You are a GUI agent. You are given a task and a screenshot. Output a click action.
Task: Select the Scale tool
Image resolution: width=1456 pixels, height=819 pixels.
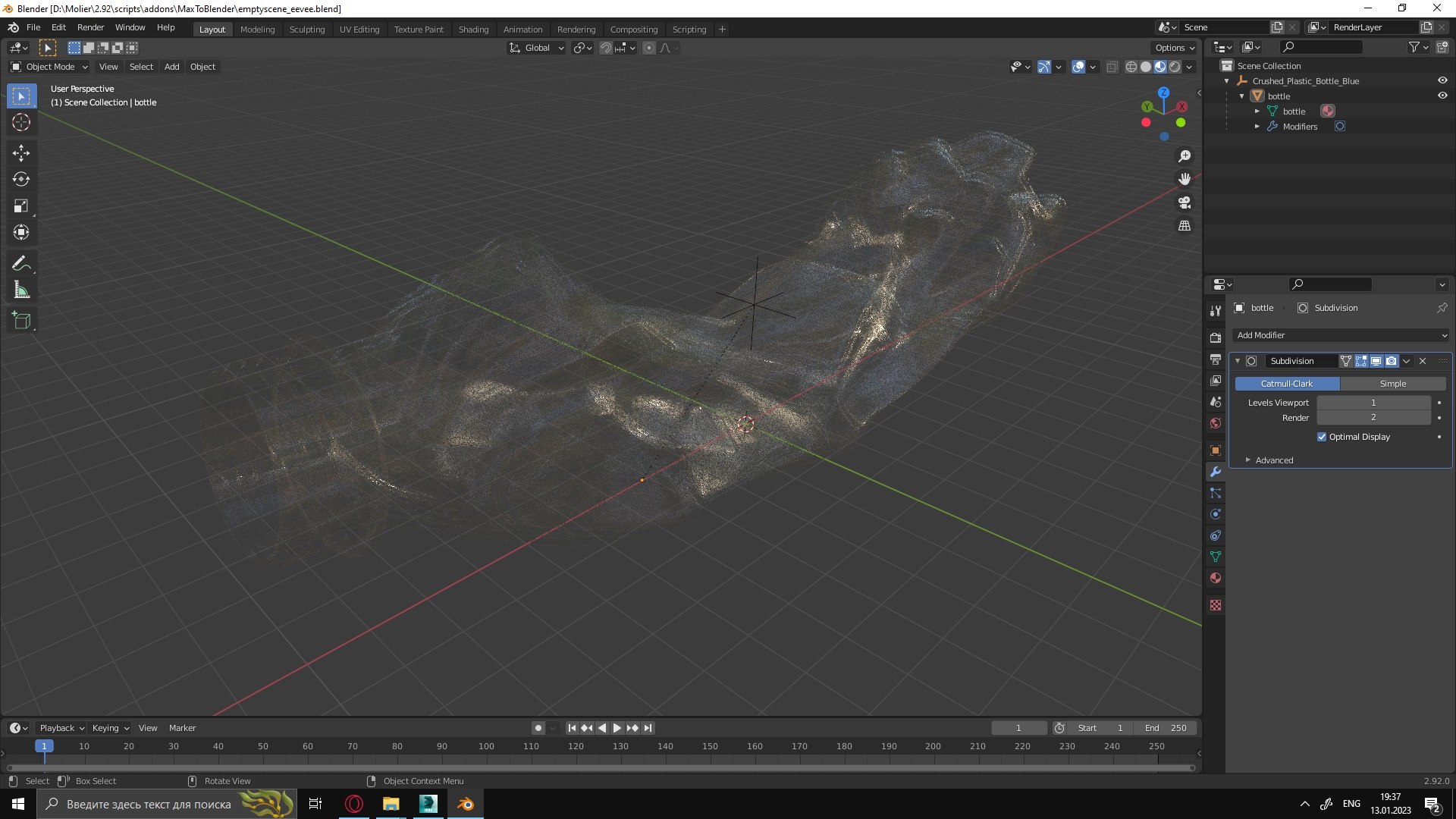(x=21, y=206)
